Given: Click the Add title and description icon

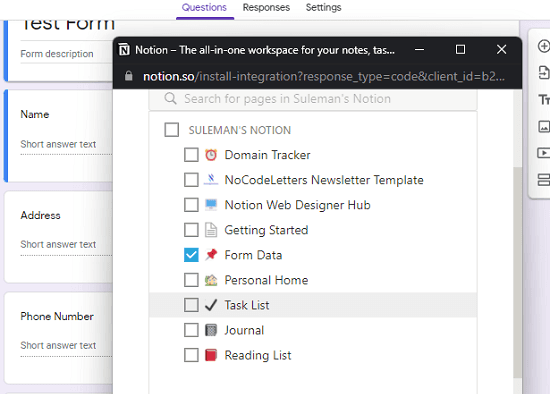Looking at the screenshot, I should click(544, 100).
